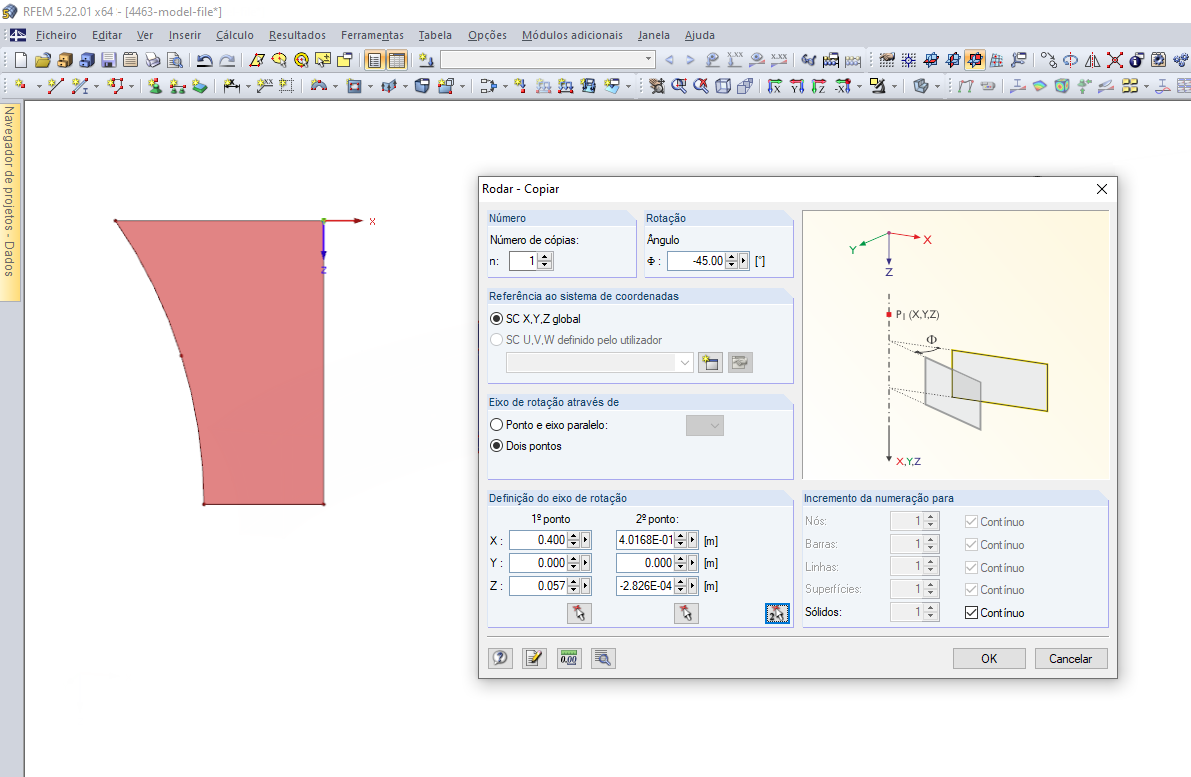The image size is (1191, 777).
Task: Save the model with the floppy disk icon
Action: point(109,60)
